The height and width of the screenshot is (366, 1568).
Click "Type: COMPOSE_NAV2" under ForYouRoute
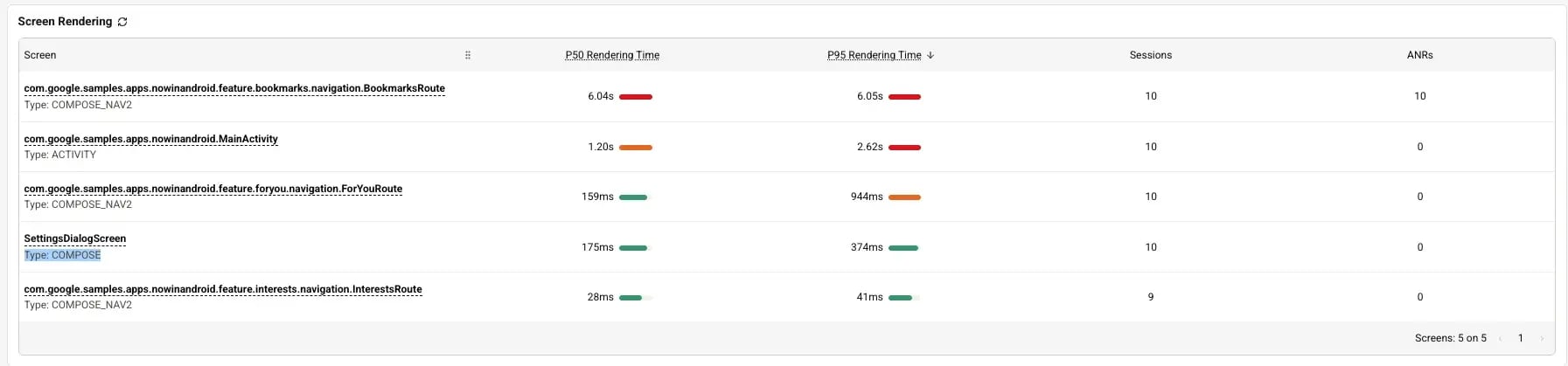pos(78,204)
